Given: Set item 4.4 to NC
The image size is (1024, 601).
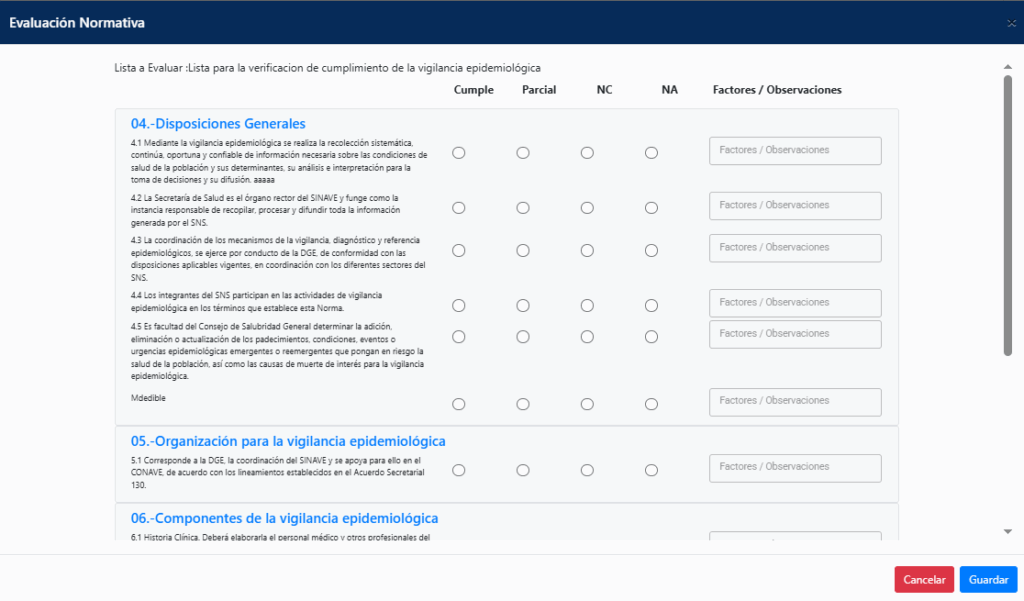Looking at the screenshot, I should click(x=587, y=306).
